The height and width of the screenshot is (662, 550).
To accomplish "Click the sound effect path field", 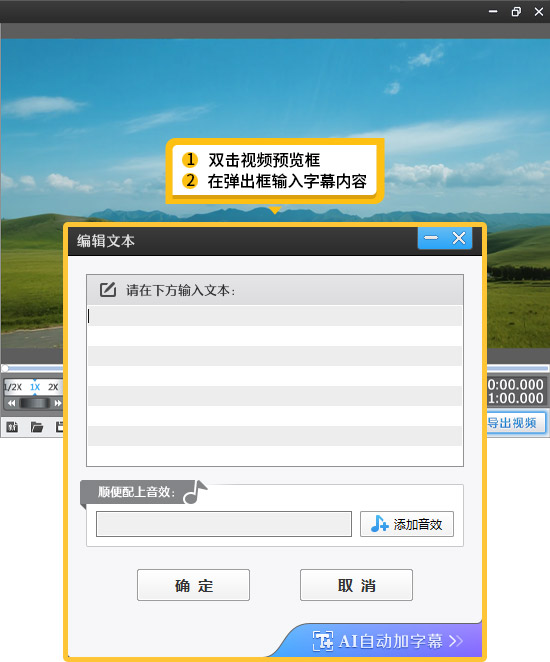I will pyautogui.click(x=224, y=524).
